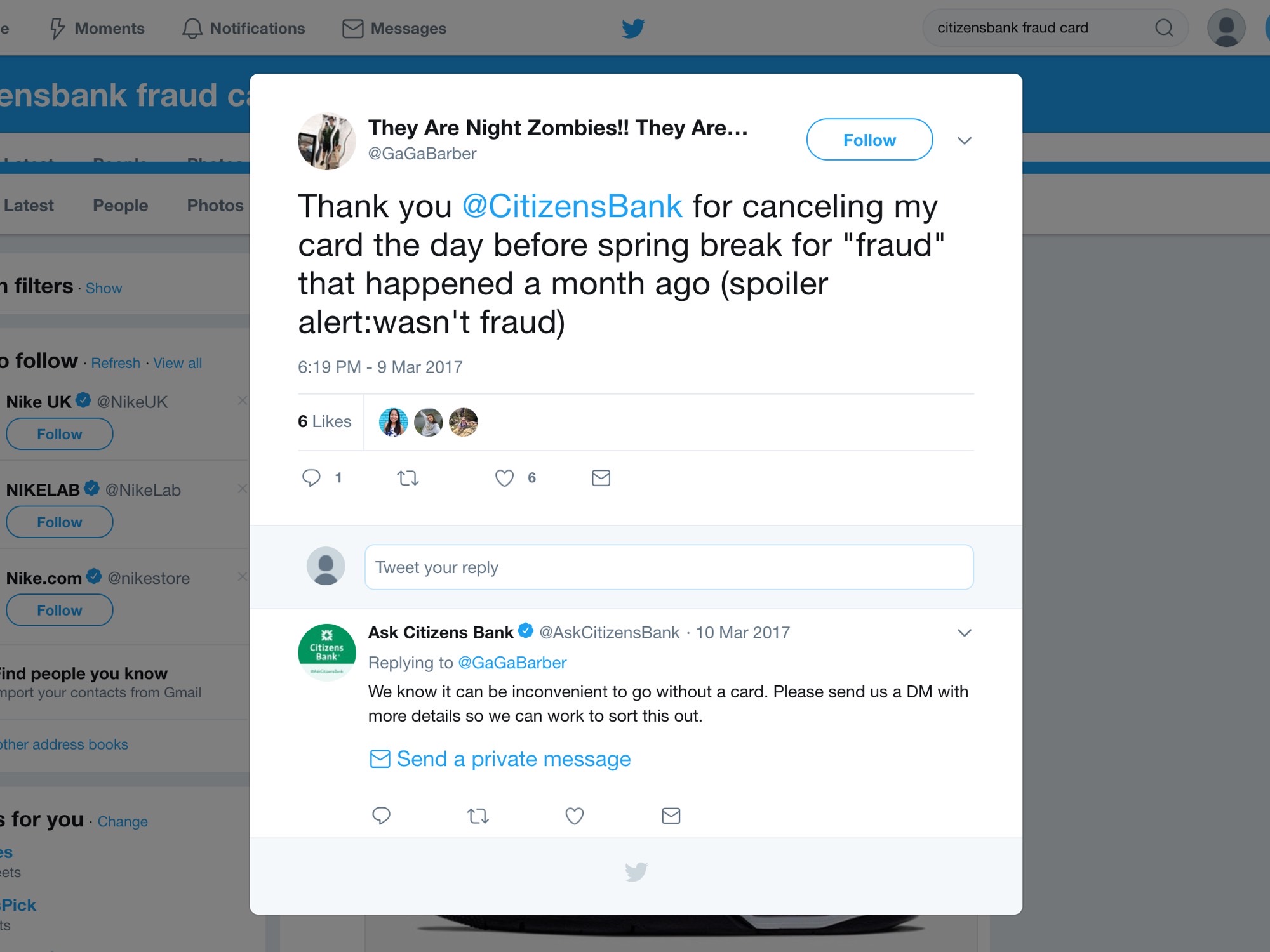Open the @CitizensBank mention in the tweet
The height and width of the screenshot is (952, 1270).
click(572, 205)
